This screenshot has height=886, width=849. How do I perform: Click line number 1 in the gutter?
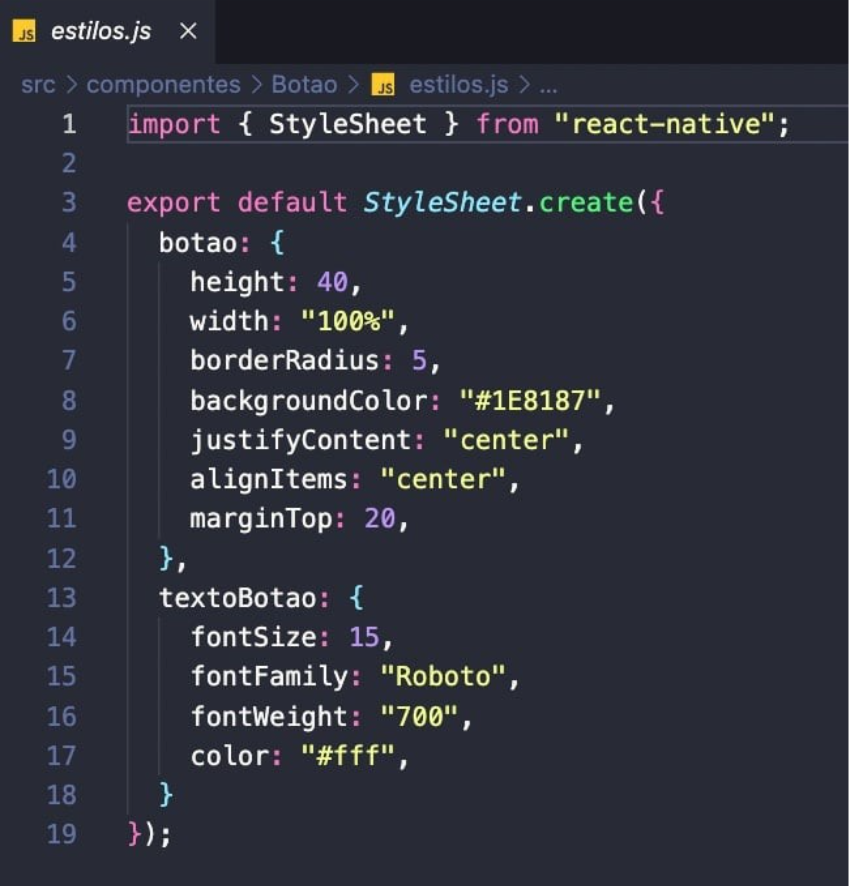pyautogui.click(x=68, y=125)
